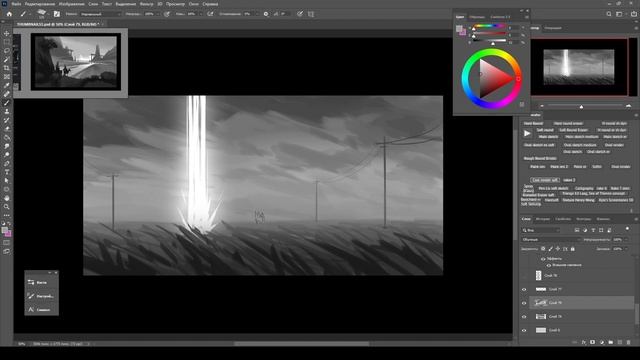The image size is (640, 360).
Task: Select the Слой 78 layer row
Action: coord(581,276)
